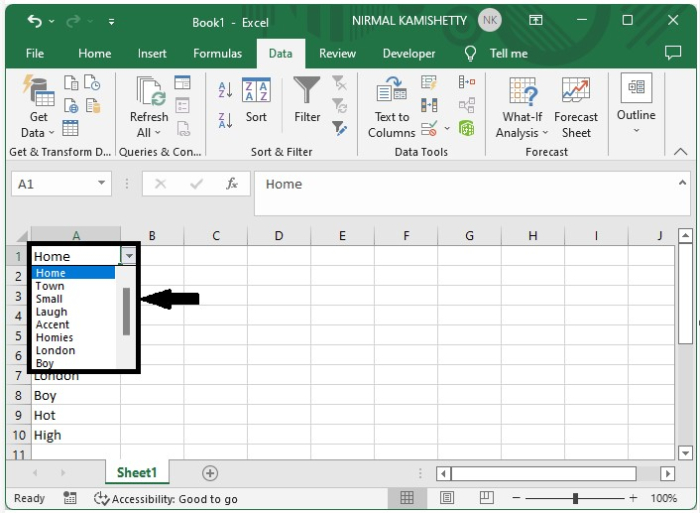Select row 8 header
Image resolution: width=700 pixels, height=513 pixels.
18,396
